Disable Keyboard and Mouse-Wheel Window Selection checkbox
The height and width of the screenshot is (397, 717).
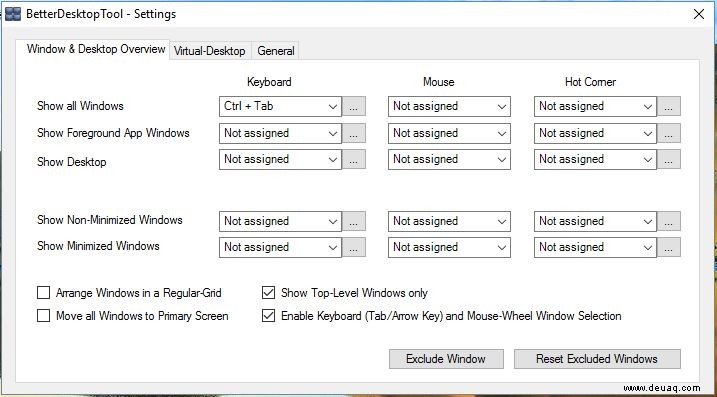[268, 316]
